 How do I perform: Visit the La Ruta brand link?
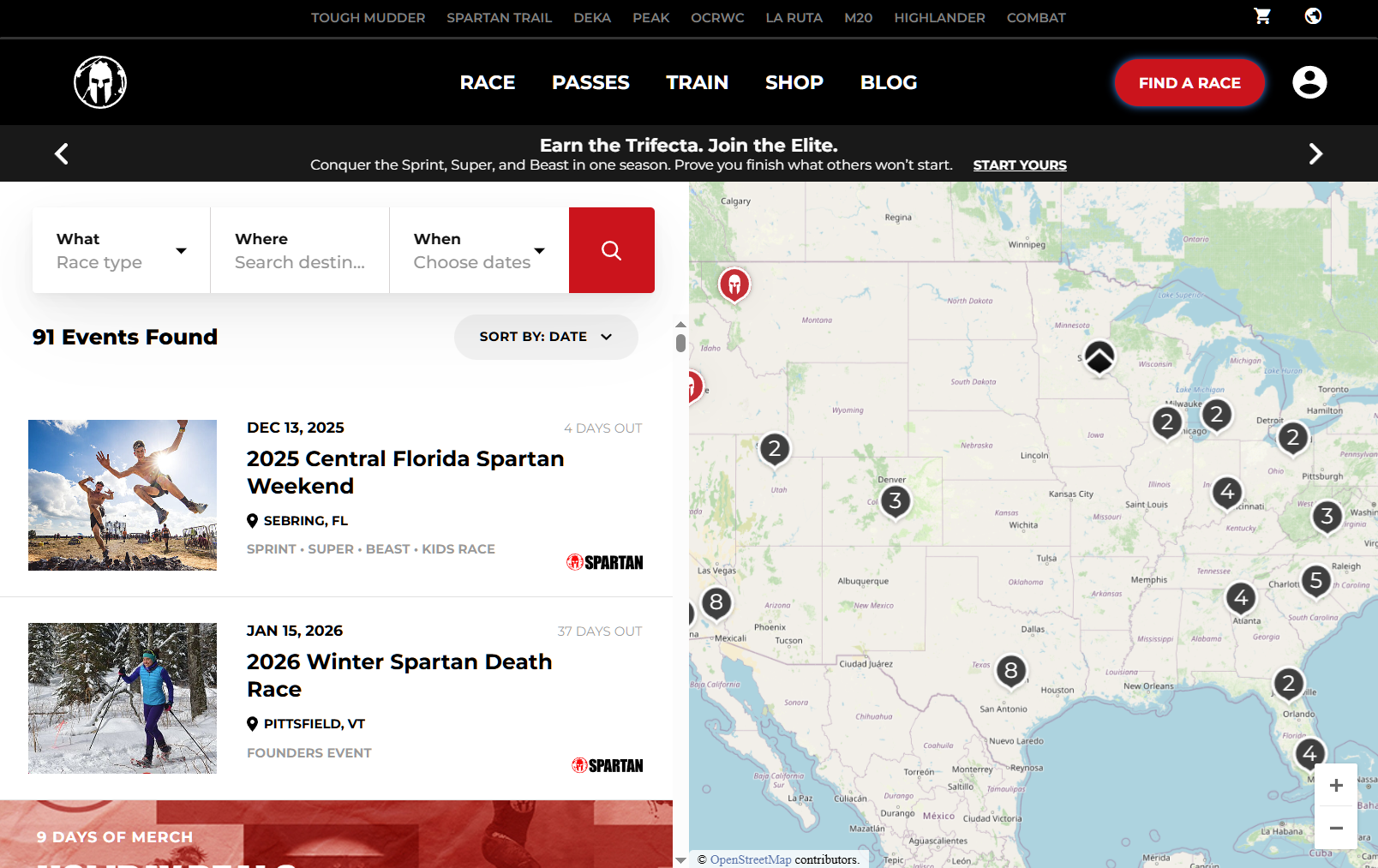click(794, 17)
